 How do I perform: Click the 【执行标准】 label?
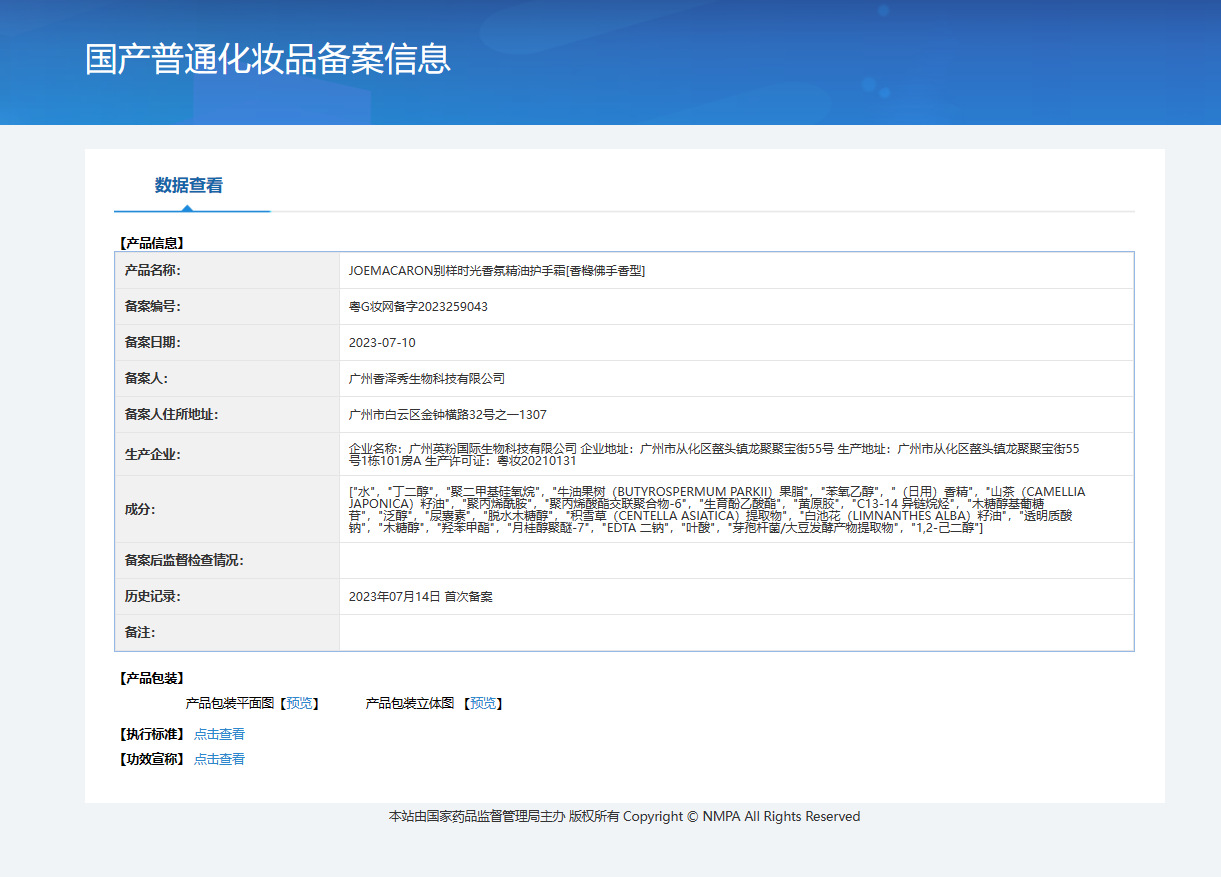pyautogui.click(x=152, y=734)
